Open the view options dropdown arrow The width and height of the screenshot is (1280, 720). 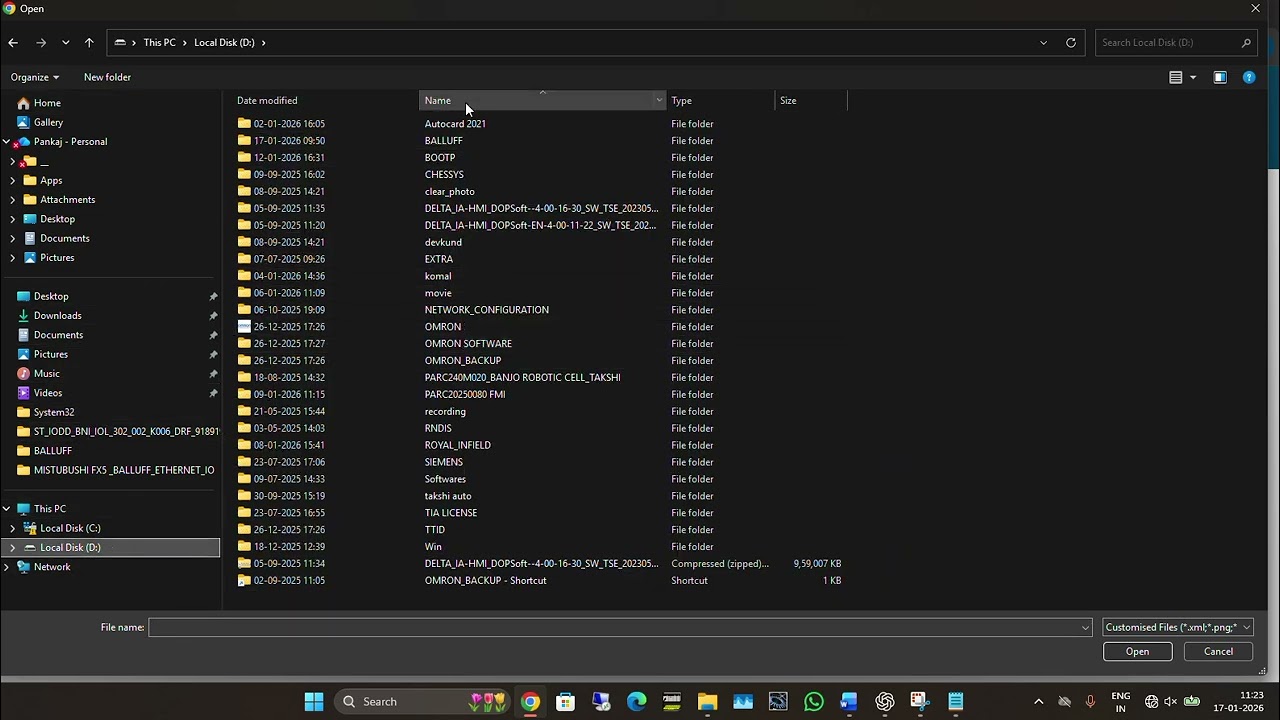pyautogui.click(x=1193, y=77)
